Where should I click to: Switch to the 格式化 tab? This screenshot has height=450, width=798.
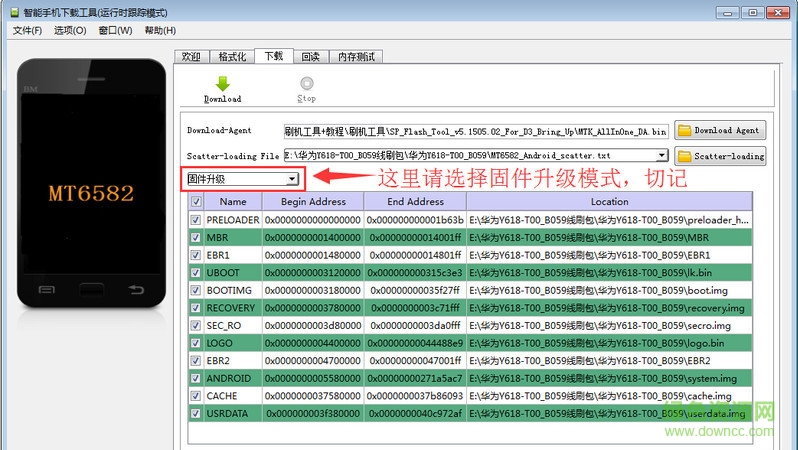pos(232,57)
